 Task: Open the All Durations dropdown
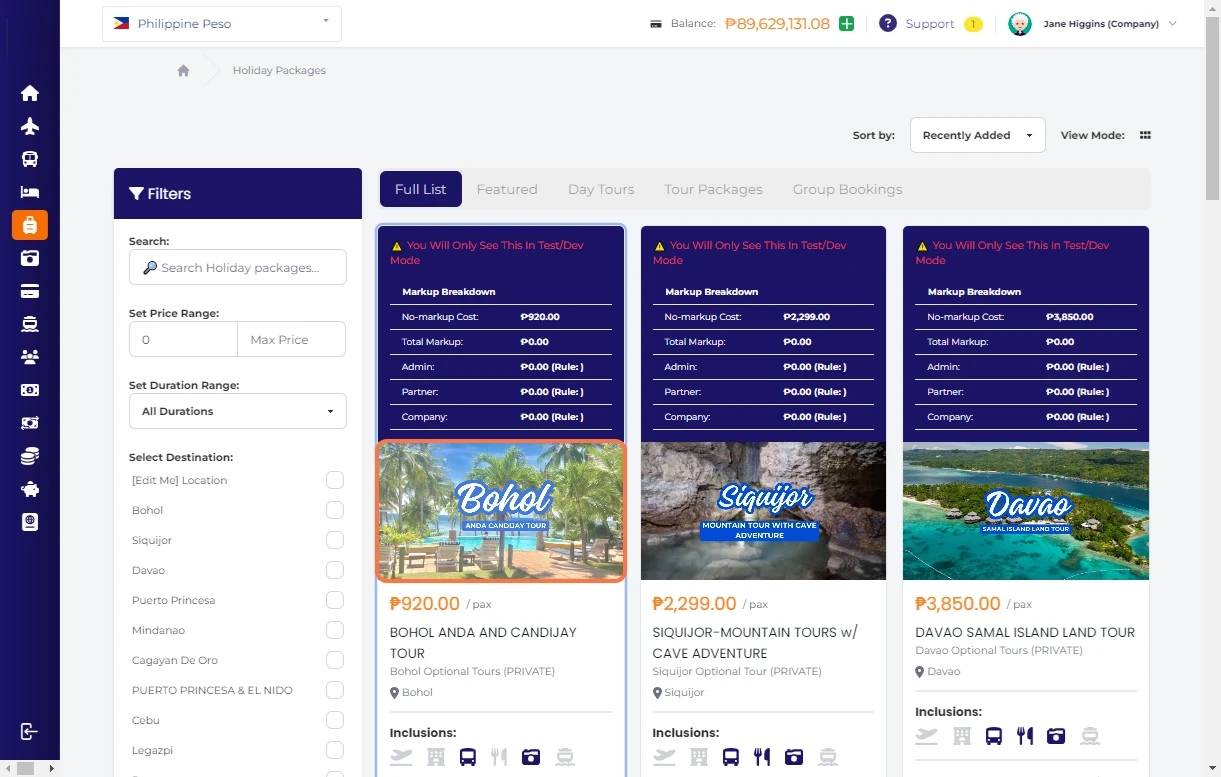[x=237, y=411]
